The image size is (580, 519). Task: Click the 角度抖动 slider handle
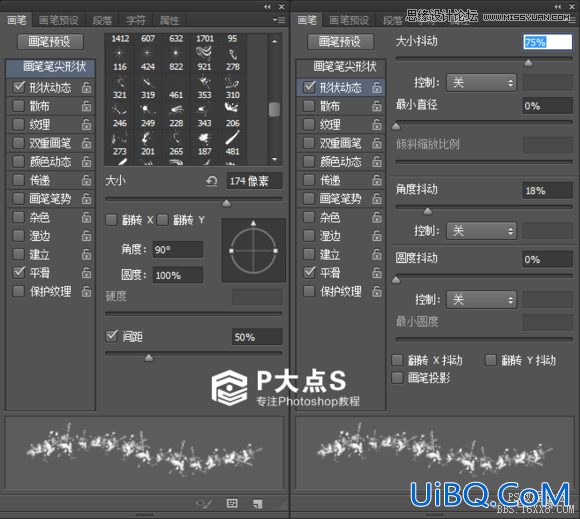click(x=428, y=211)
